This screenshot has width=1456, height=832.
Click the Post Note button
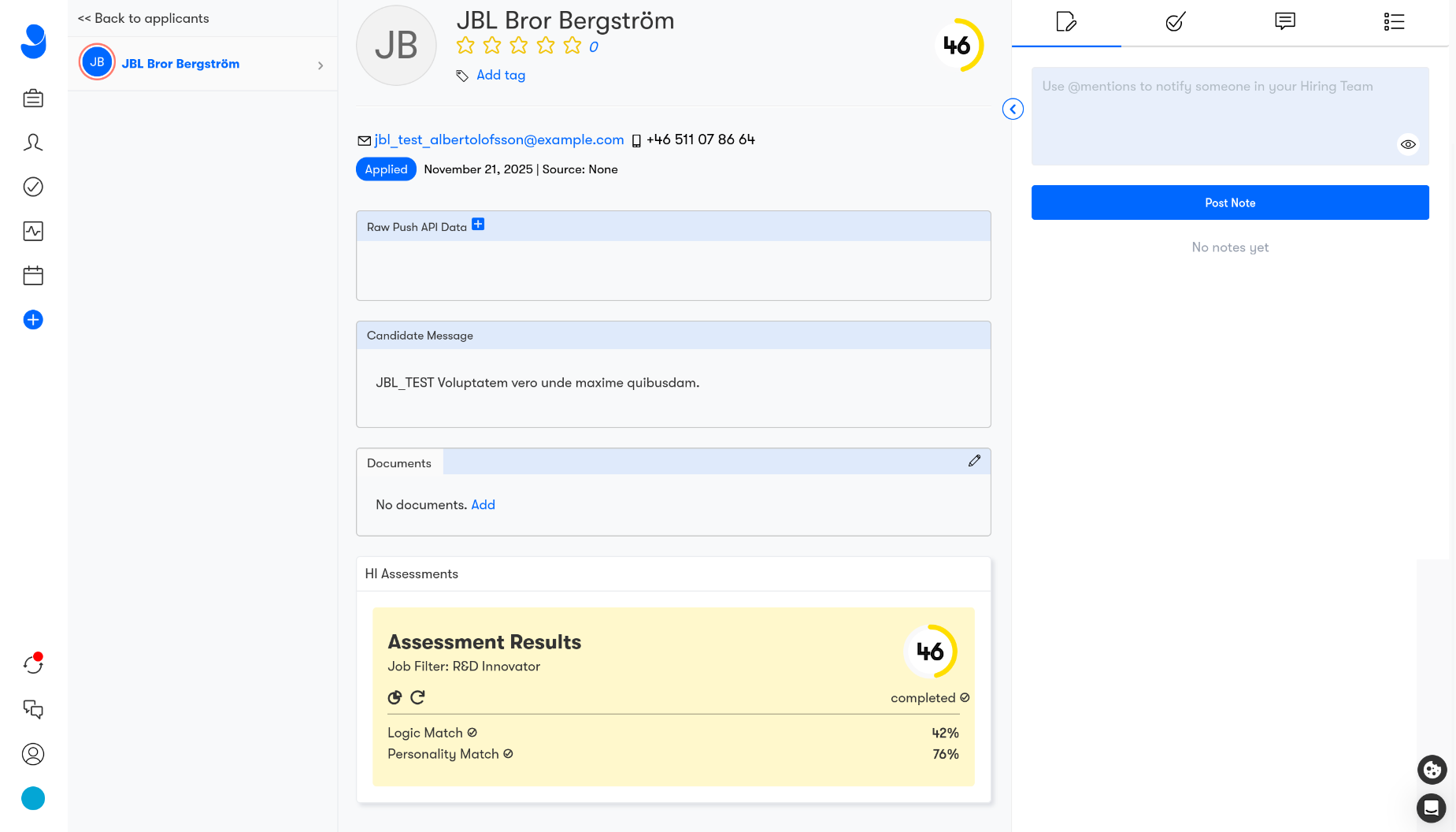(x=1229, y=202)
